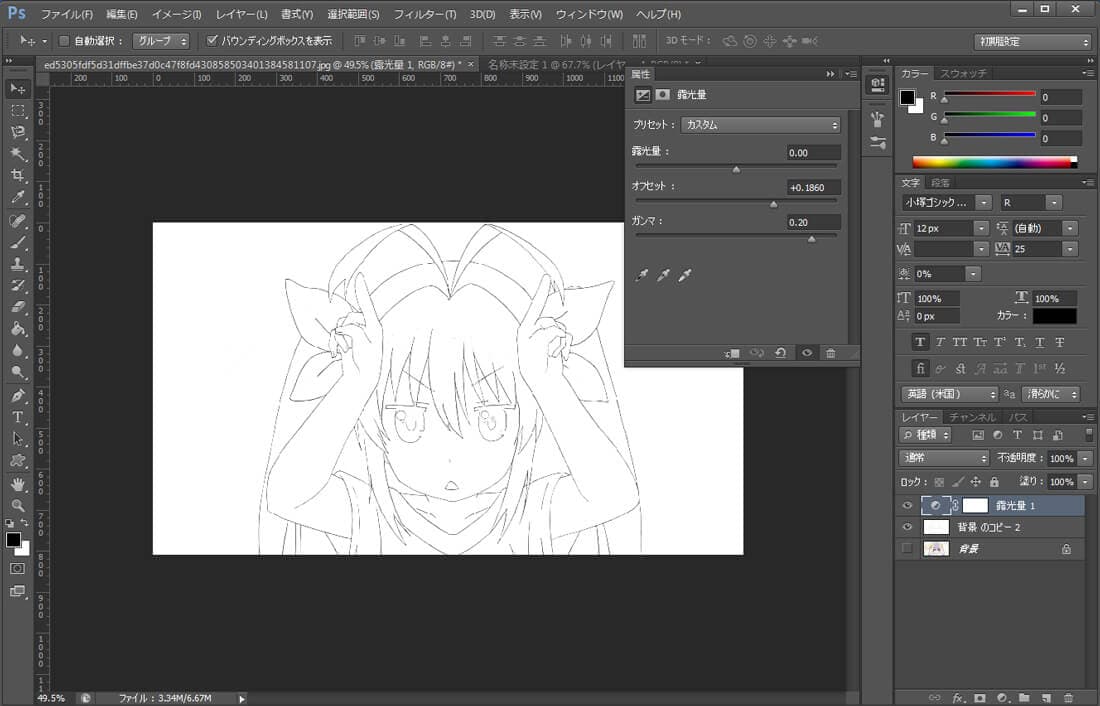Click the create new layer icon
This screenshot has width=1100, height=706.
pyautogui.click(x=1045, y=697)
